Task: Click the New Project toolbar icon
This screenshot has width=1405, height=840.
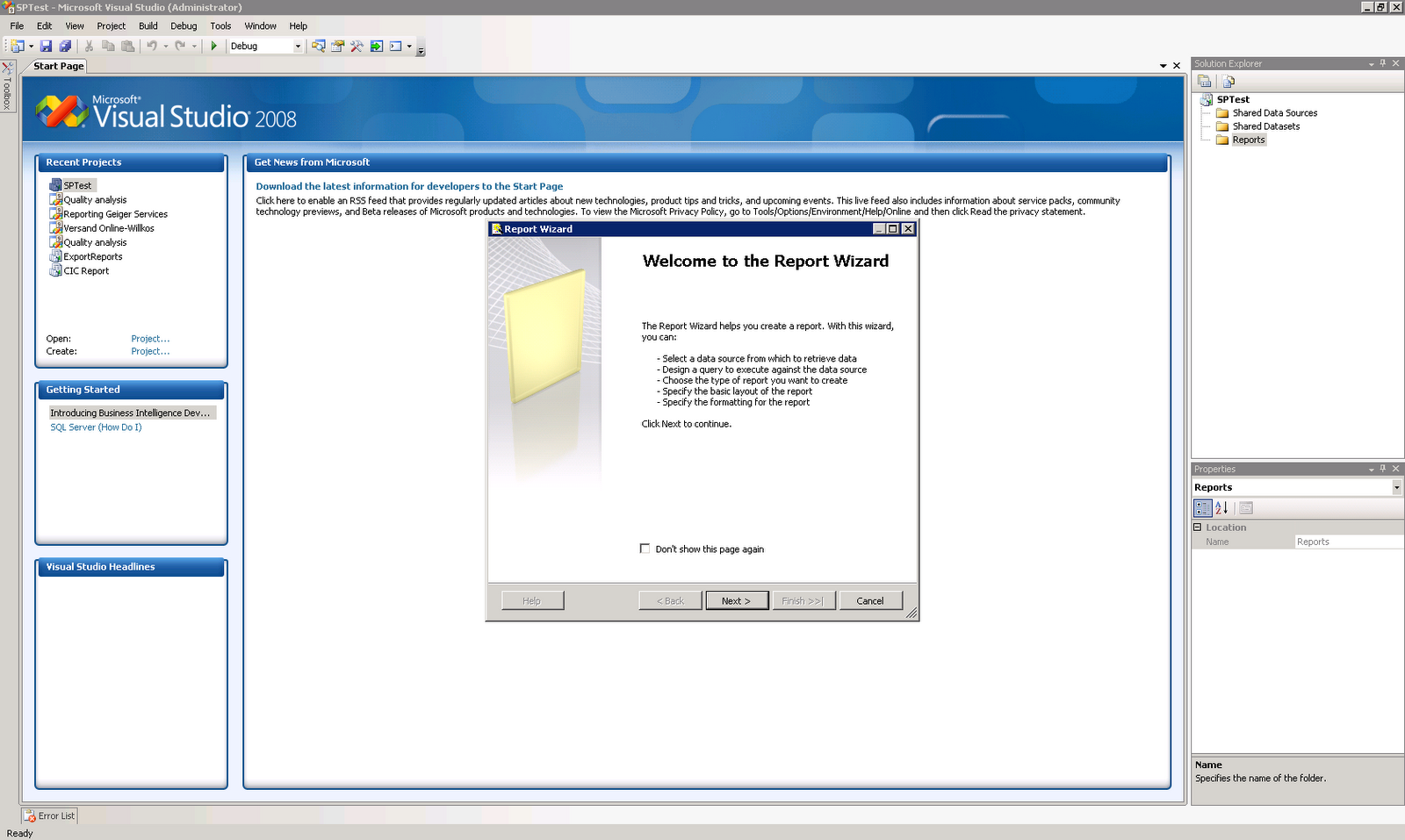Action: (x=17, y=47)
